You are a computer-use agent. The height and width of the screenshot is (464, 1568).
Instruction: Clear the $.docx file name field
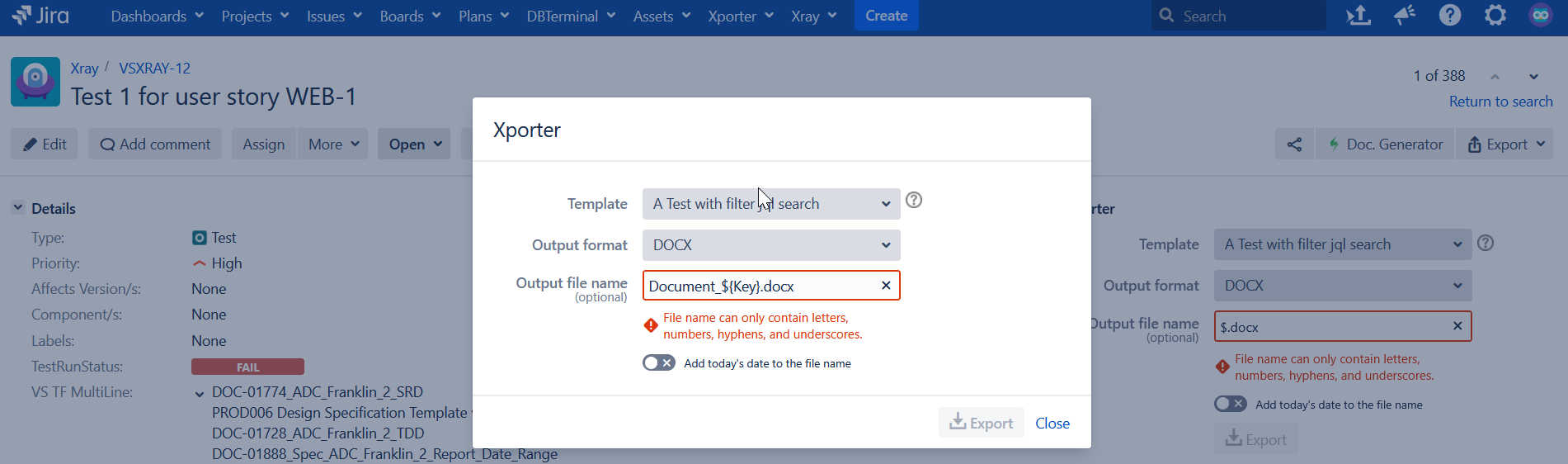(1457, 326)
